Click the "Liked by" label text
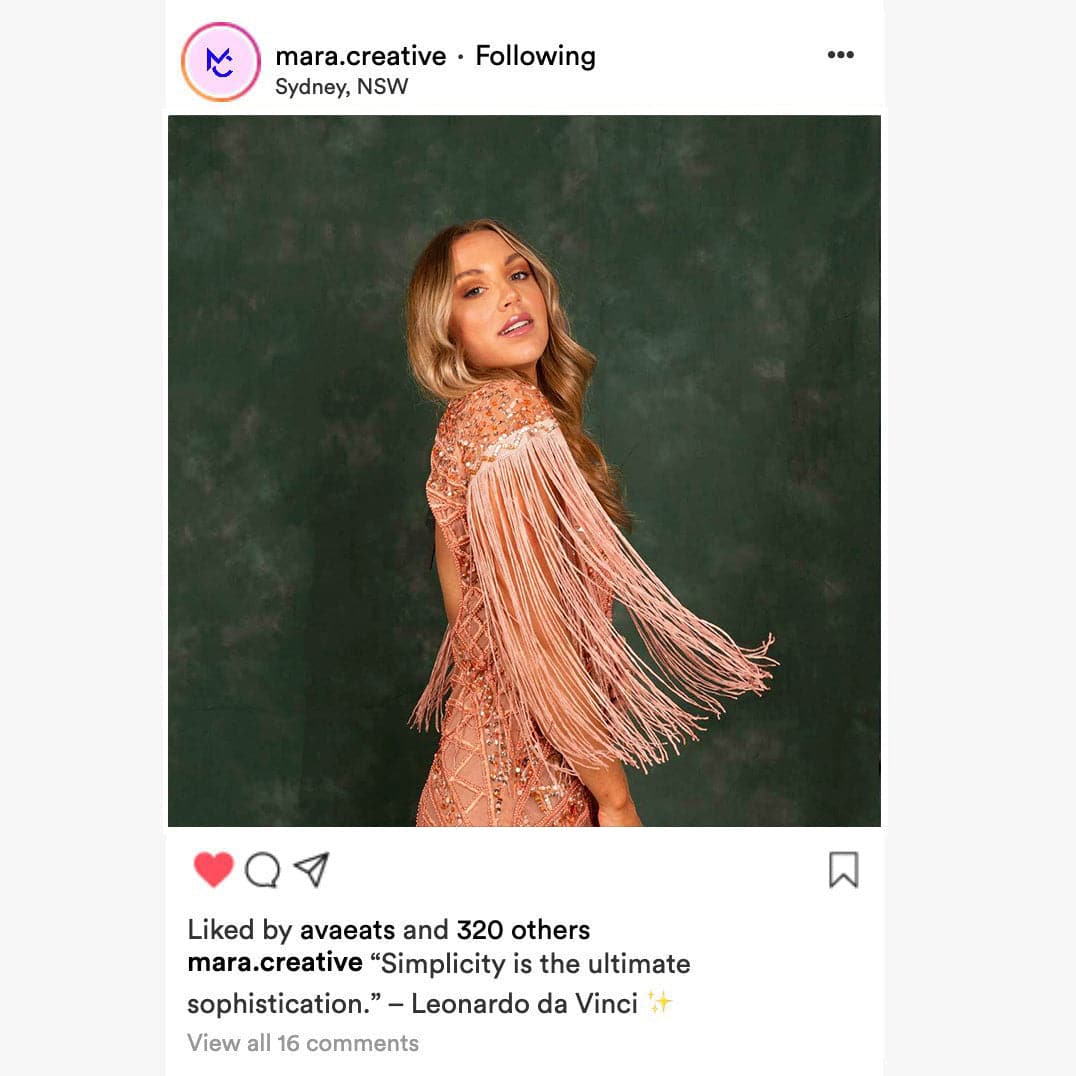 tap(240, 930)
